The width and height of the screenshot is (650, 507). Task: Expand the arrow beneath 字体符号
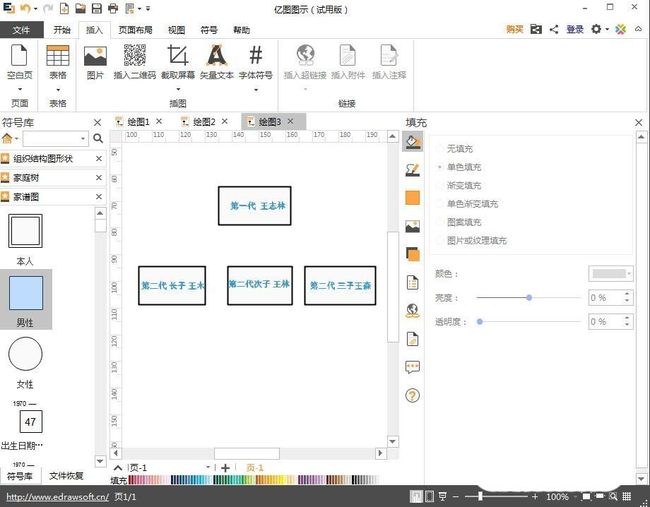point(256,89)
